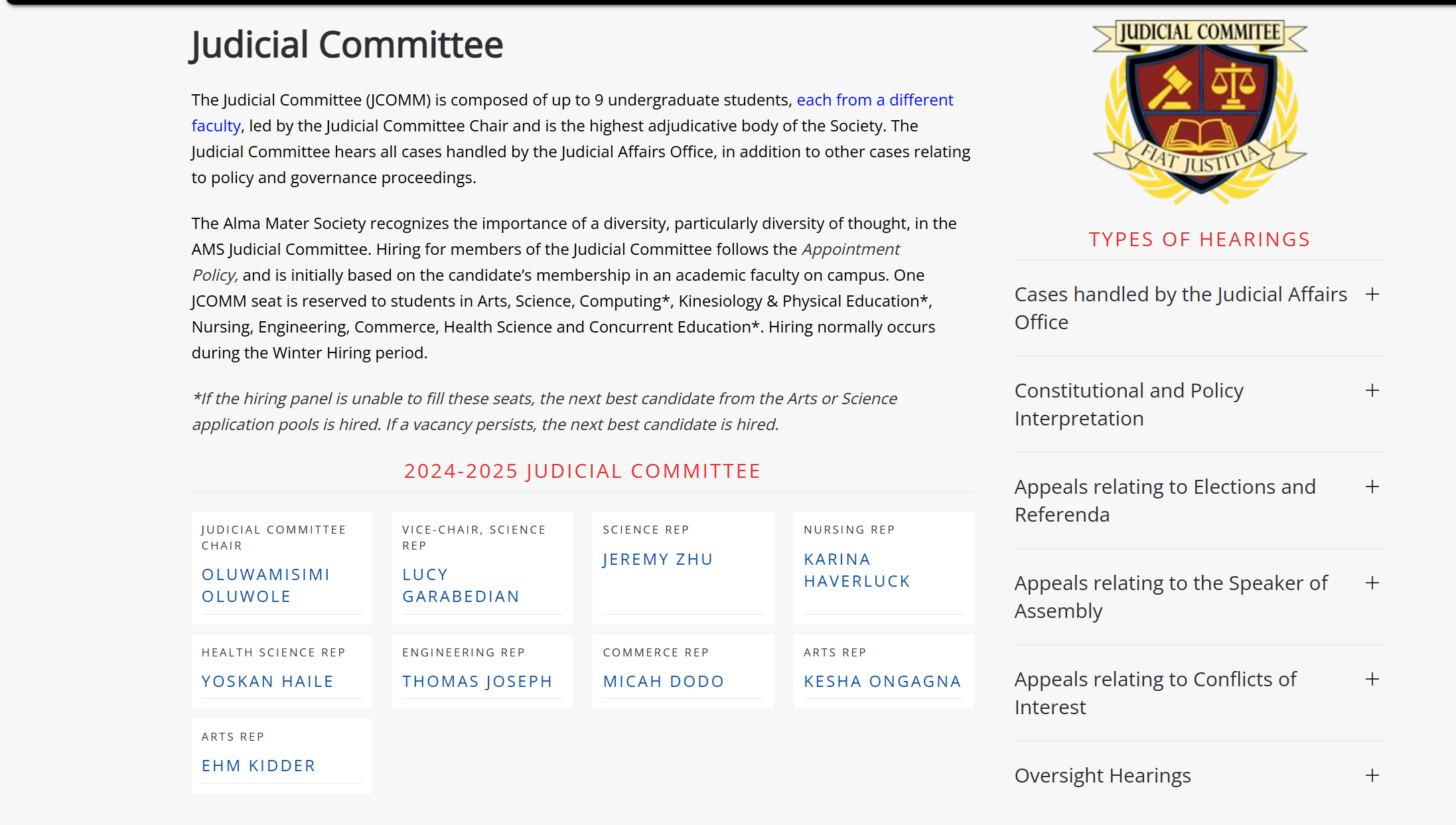Viewport: 1456px width, 825px height.
Task: Select Lucy Garabedian vice-chair card
Action: 461,585
